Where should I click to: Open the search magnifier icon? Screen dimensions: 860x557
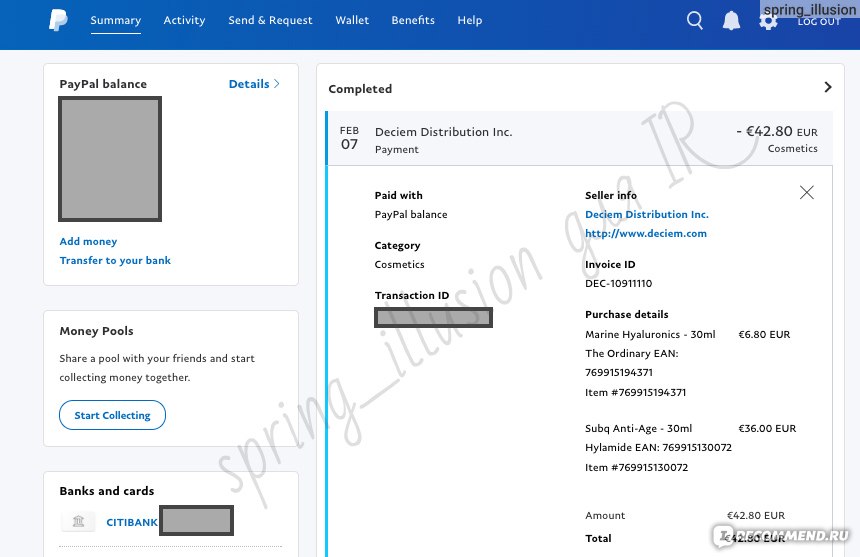tap(694, 20)
